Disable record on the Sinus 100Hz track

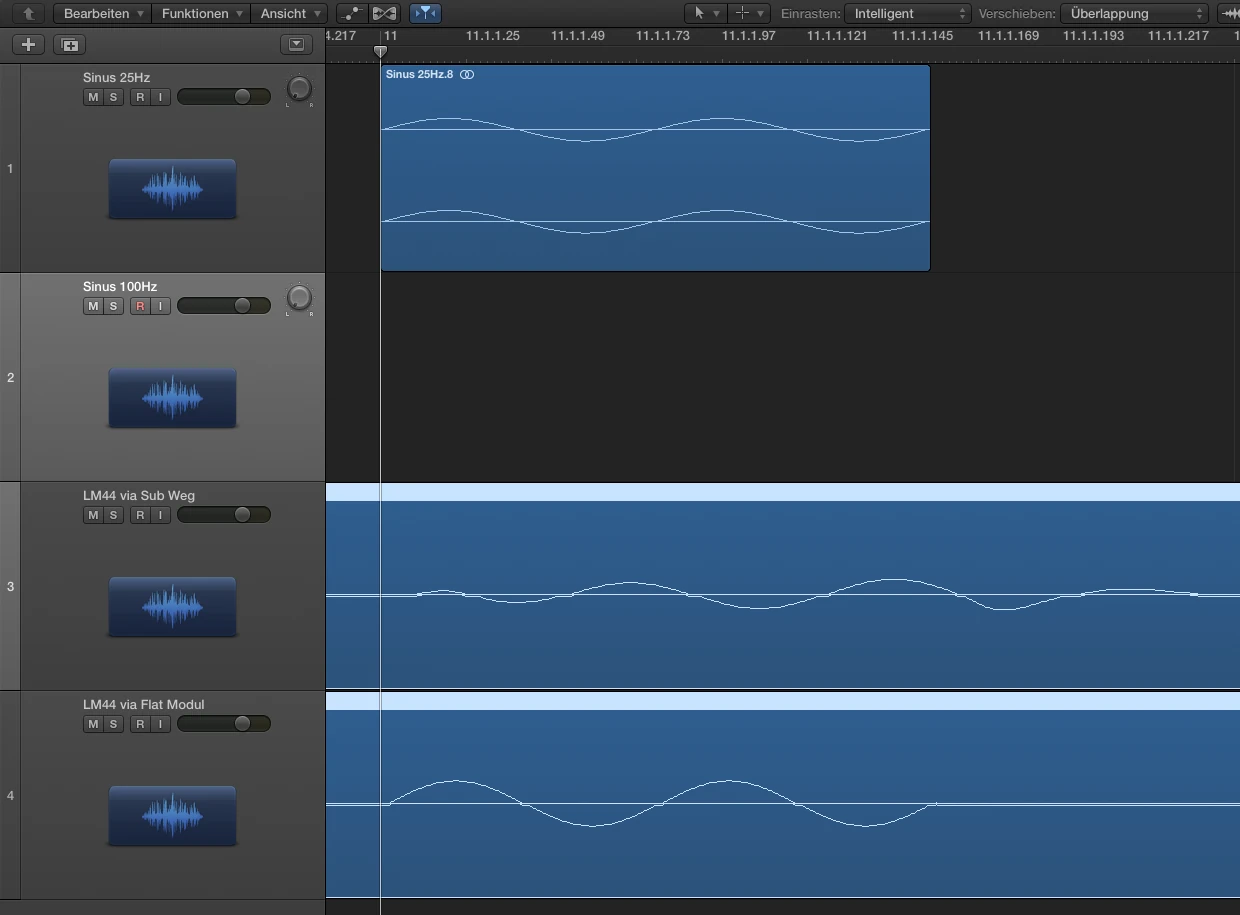point(140,306)
